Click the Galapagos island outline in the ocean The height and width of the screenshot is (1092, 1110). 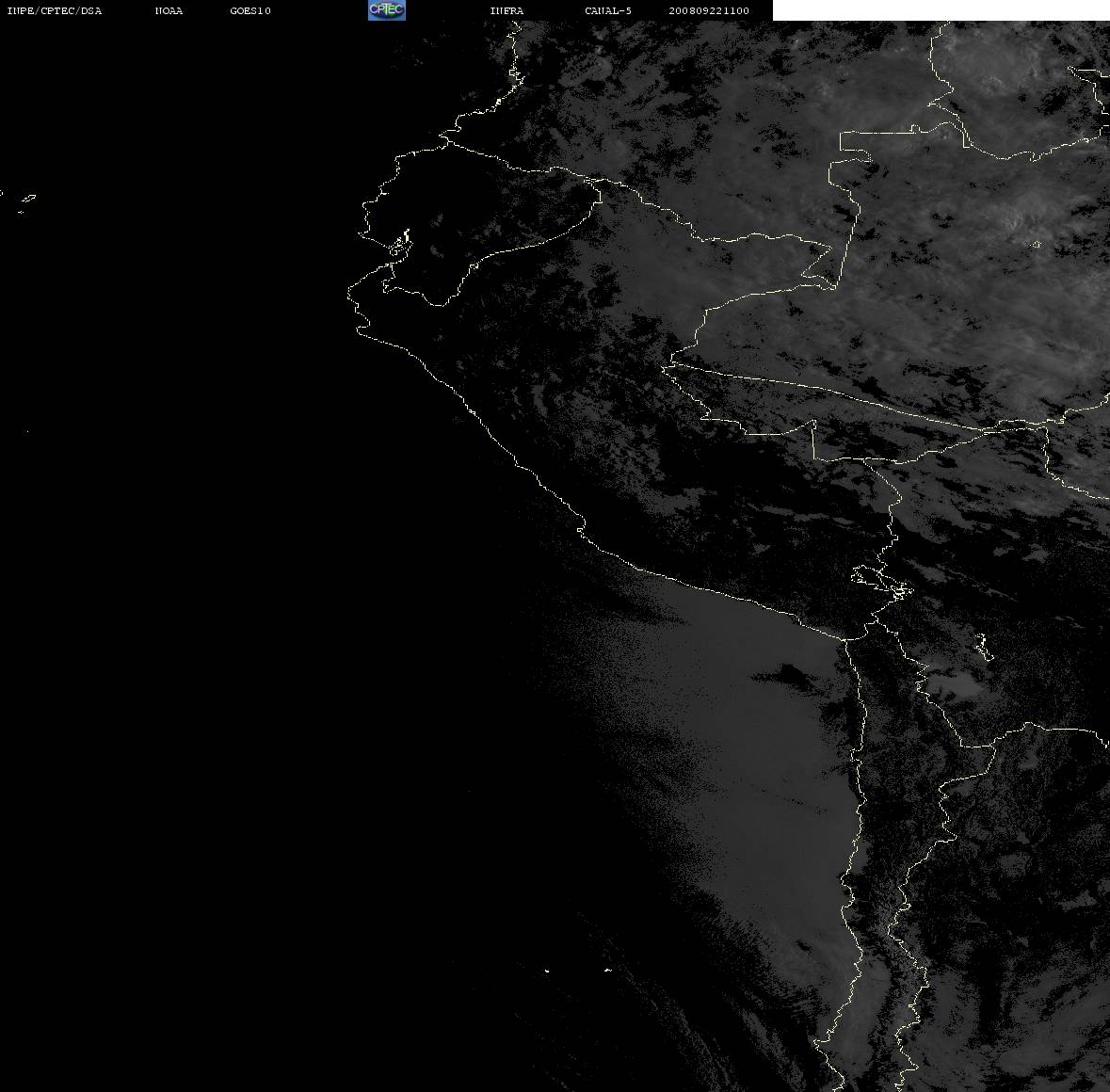tap(27, 200)
